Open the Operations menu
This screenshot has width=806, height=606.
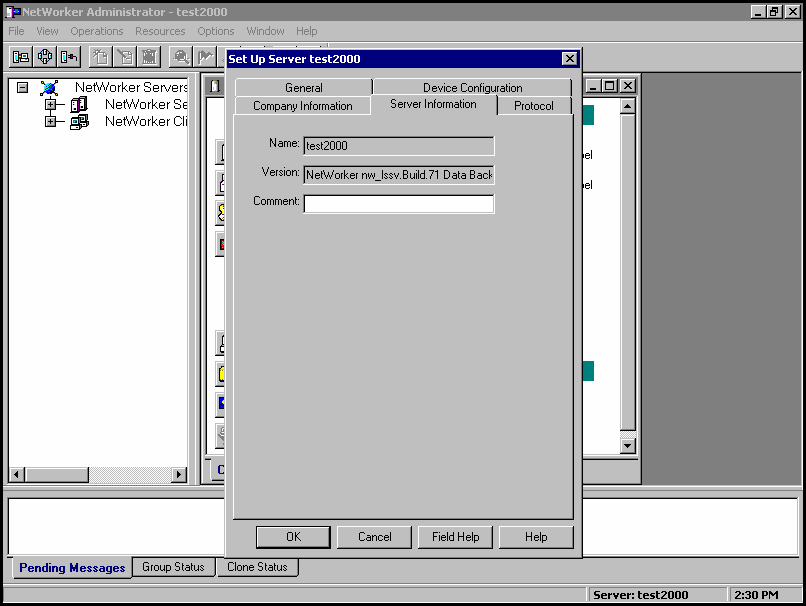(97, 31)
